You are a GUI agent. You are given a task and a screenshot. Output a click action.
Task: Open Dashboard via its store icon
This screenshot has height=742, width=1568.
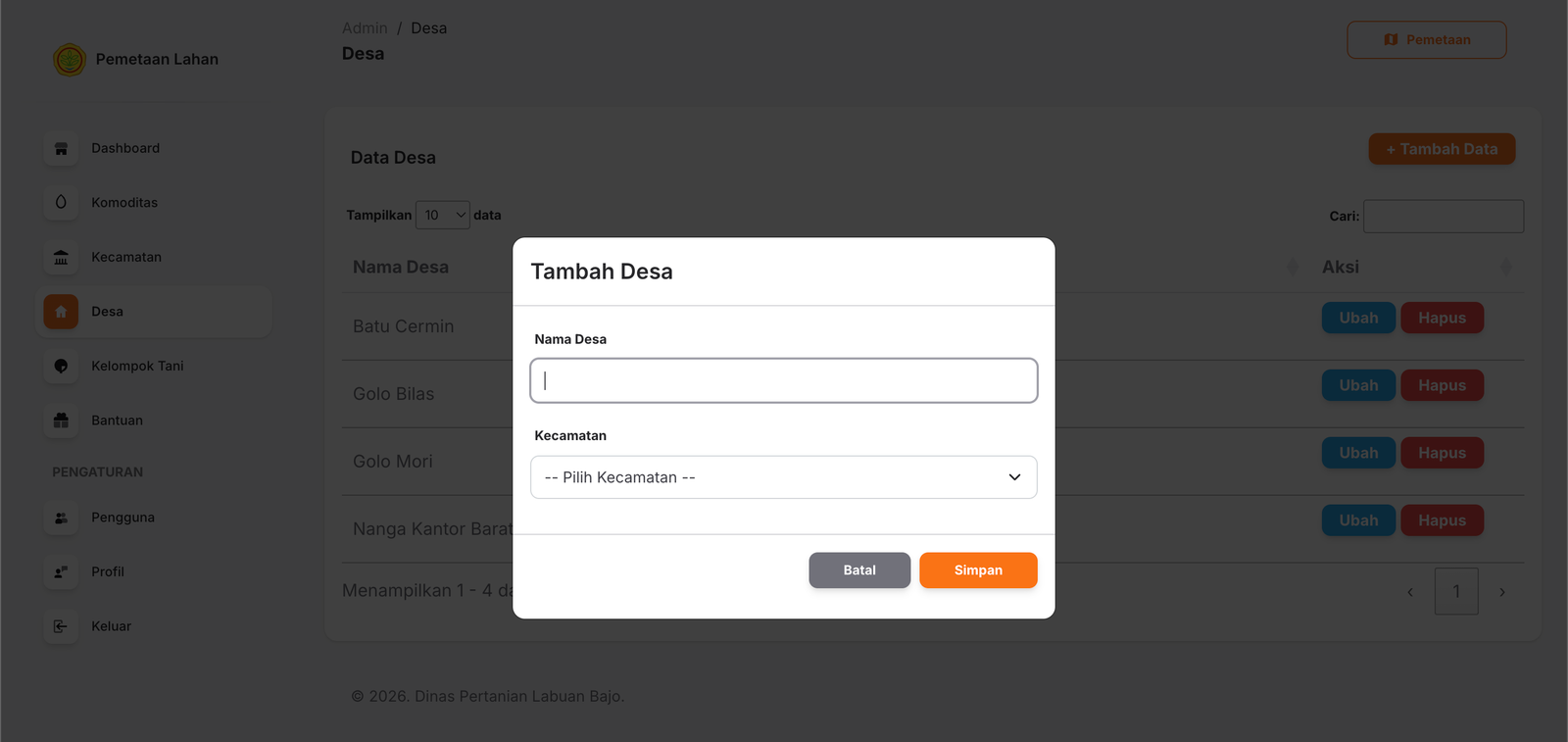click(61, 148)
